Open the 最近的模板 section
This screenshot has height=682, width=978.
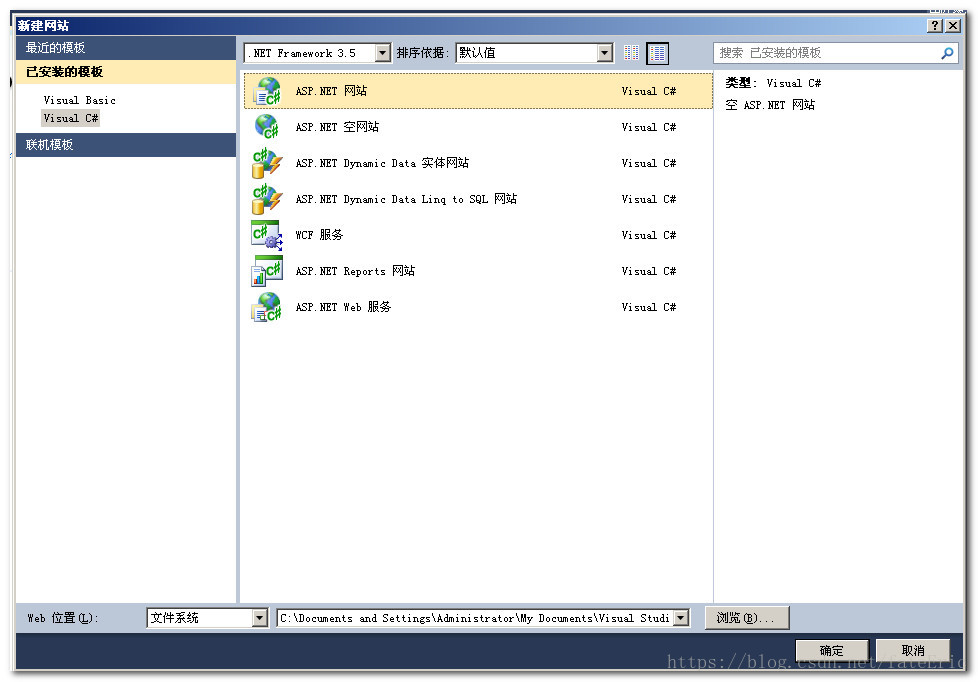pyautogui.click(x=126, y=47)
